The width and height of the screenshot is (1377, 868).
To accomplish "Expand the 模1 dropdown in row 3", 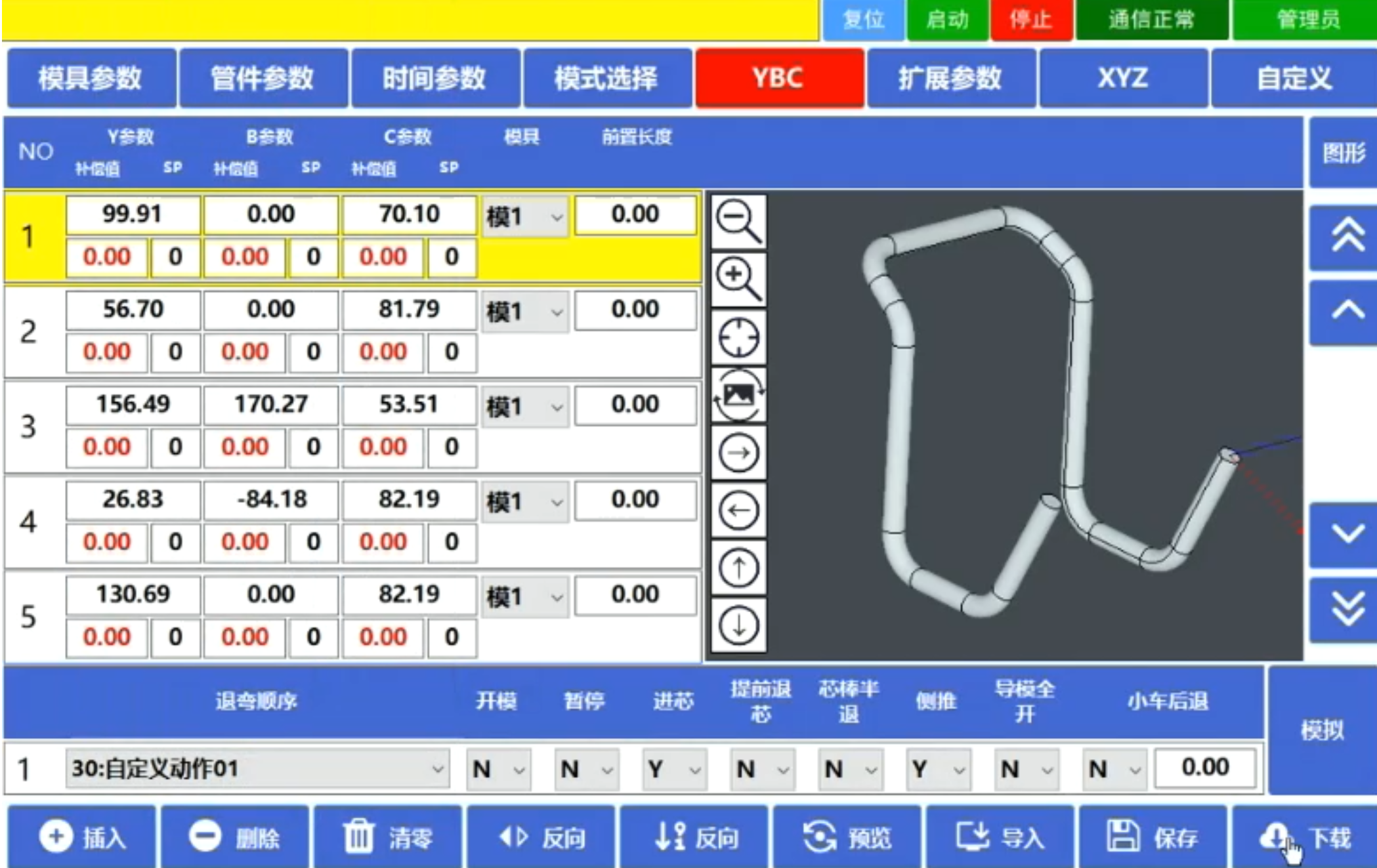I will (x=524, y=407).
